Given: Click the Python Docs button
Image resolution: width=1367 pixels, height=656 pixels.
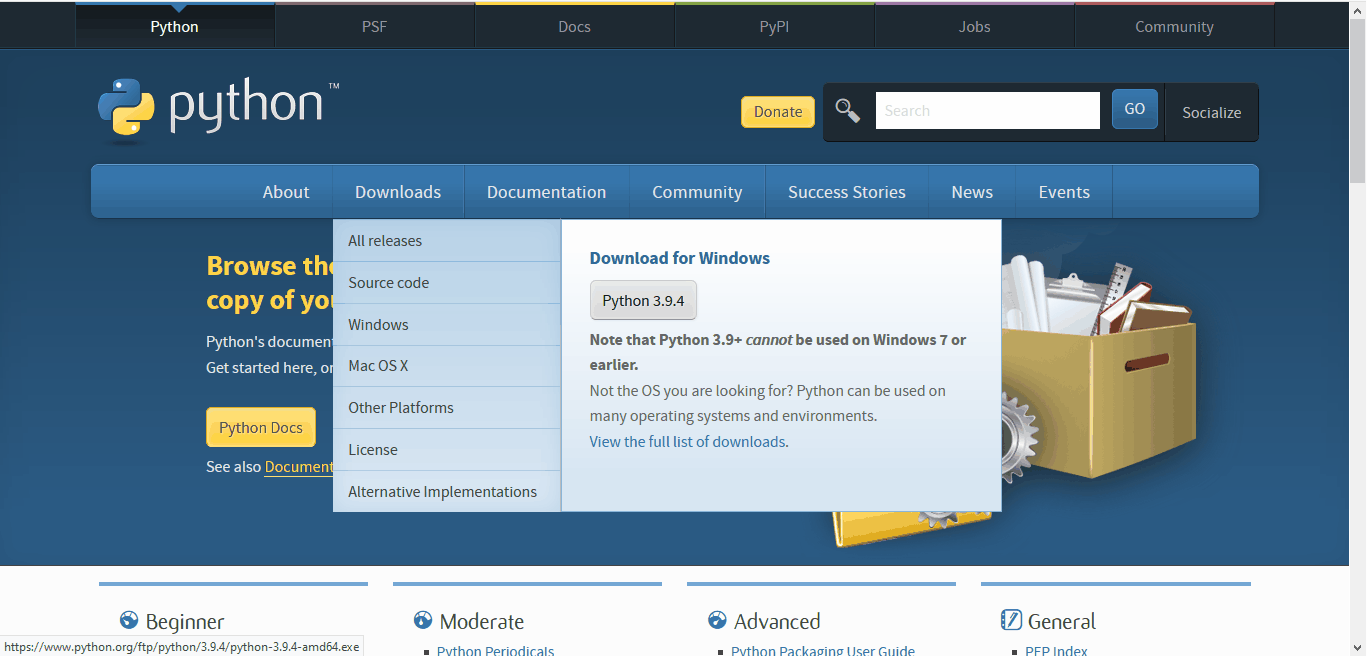Looking at the screenshot, I should pos(261,427).
